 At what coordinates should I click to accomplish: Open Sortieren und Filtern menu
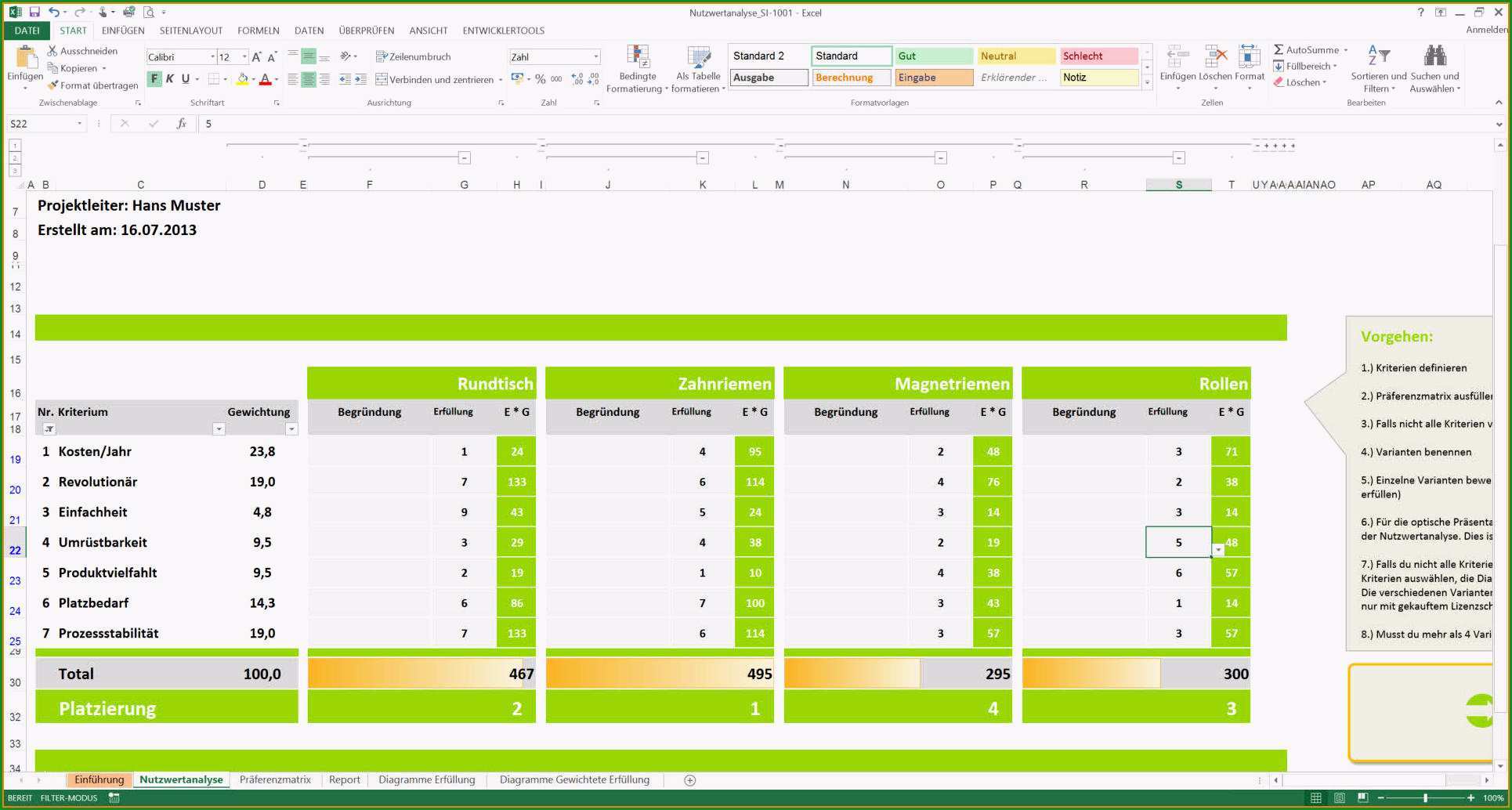click(1379, 69)
